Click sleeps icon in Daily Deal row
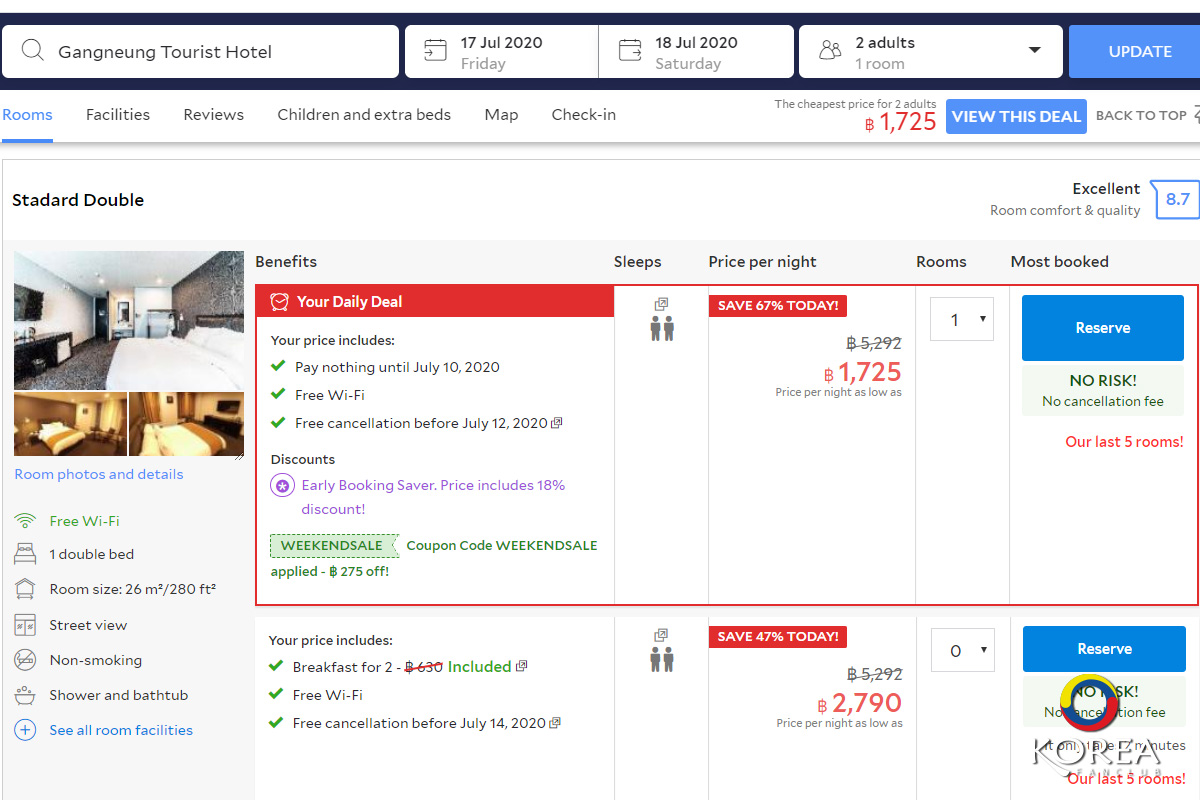 click(661, 320)
